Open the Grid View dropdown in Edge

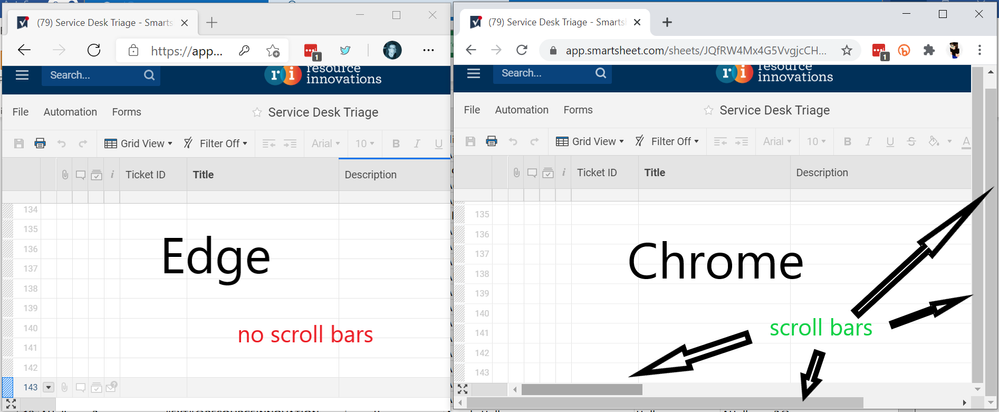pos(138,144)
